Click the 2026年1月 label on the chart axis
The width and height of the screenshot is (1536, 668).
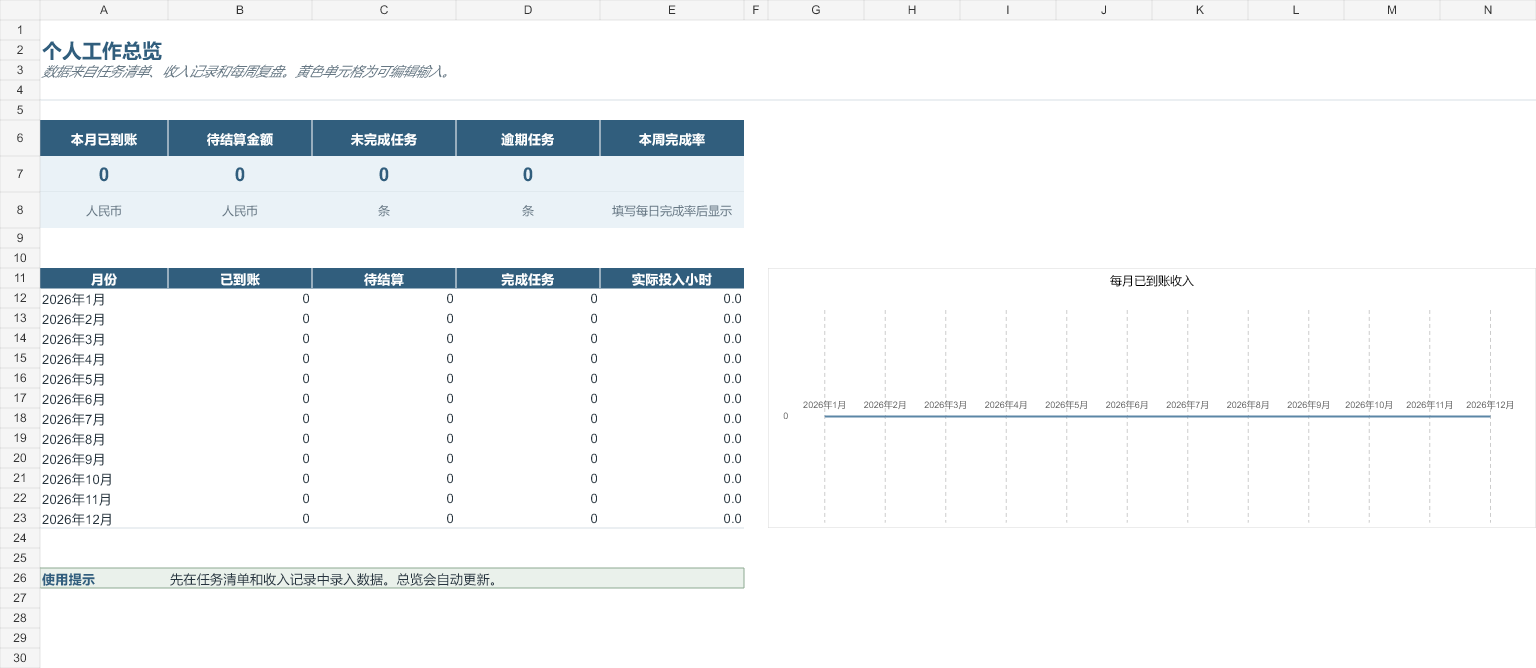click(x=825, y=405)
